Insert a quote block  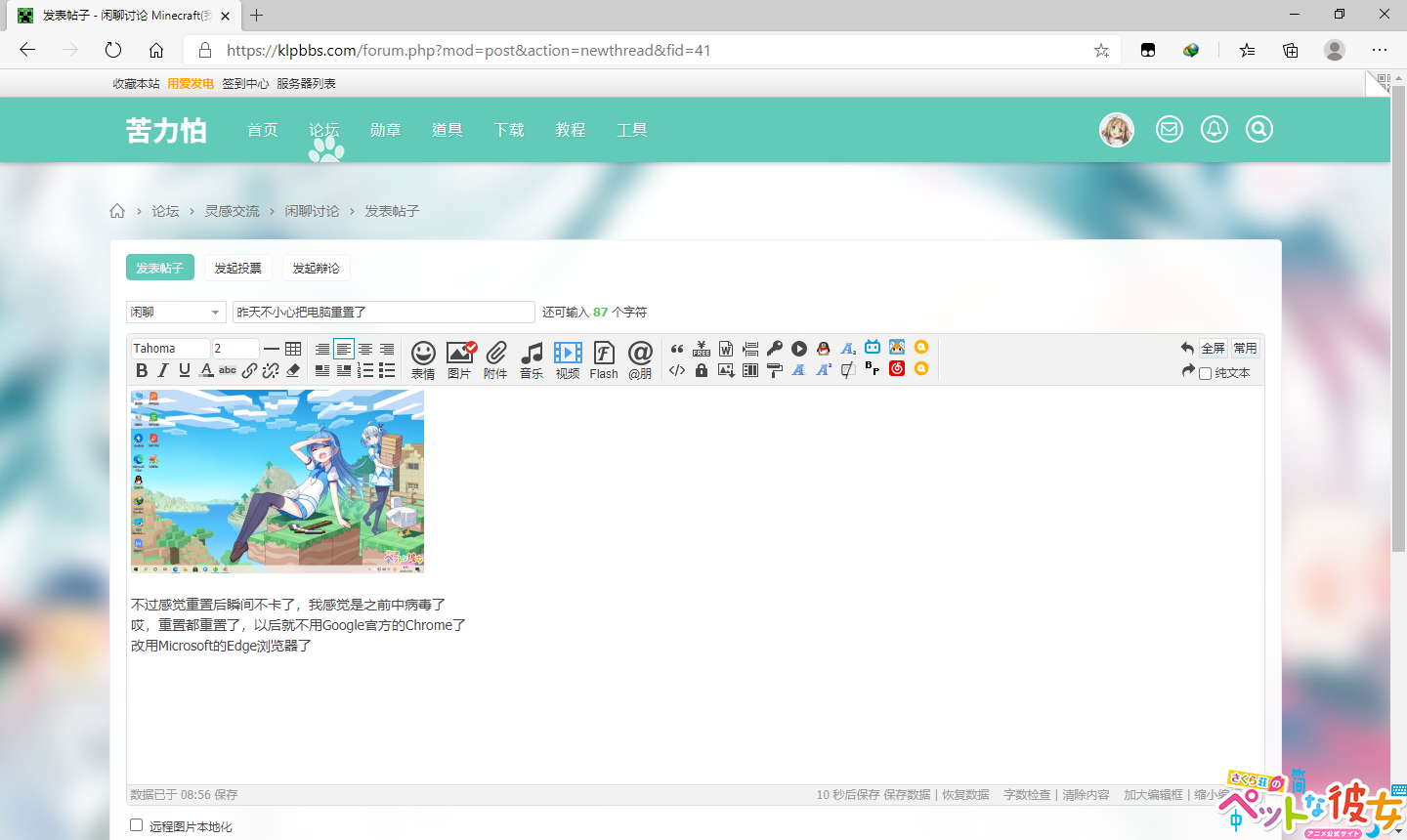coord(677,349)
